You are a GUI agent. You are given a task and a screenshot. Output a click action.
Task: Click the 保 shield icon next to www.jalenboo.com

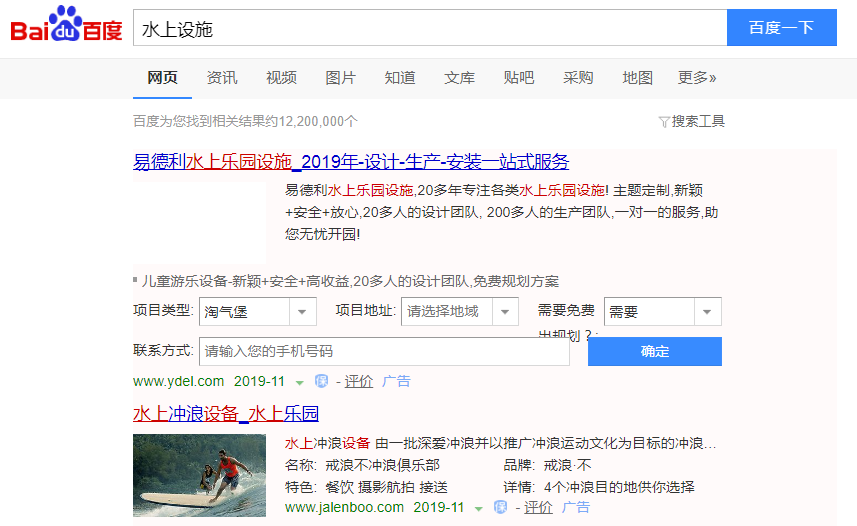click(x=500, y=507)
